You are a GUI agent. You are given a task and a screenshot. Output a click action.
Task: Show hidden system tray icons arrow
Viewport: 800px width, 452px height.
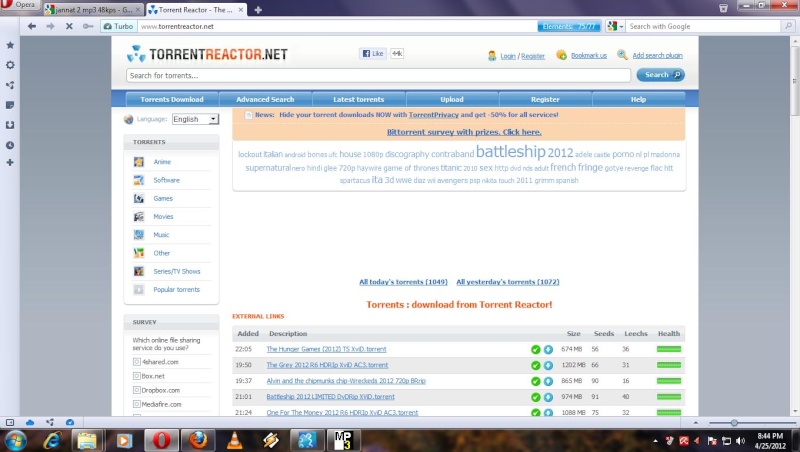coord(655,441)
